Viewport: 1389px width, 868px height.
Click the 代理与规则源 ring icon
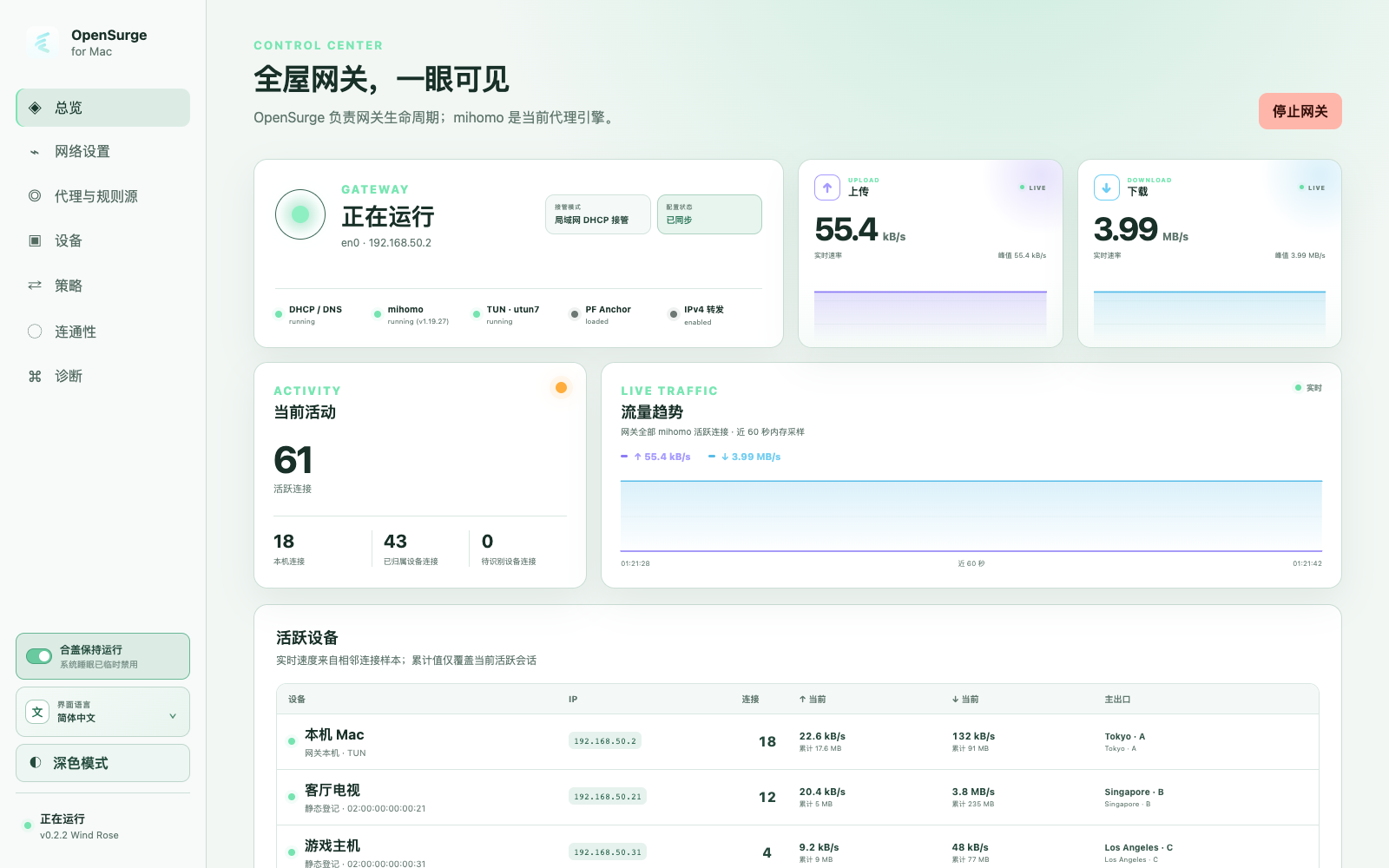[x=35, y=196]
